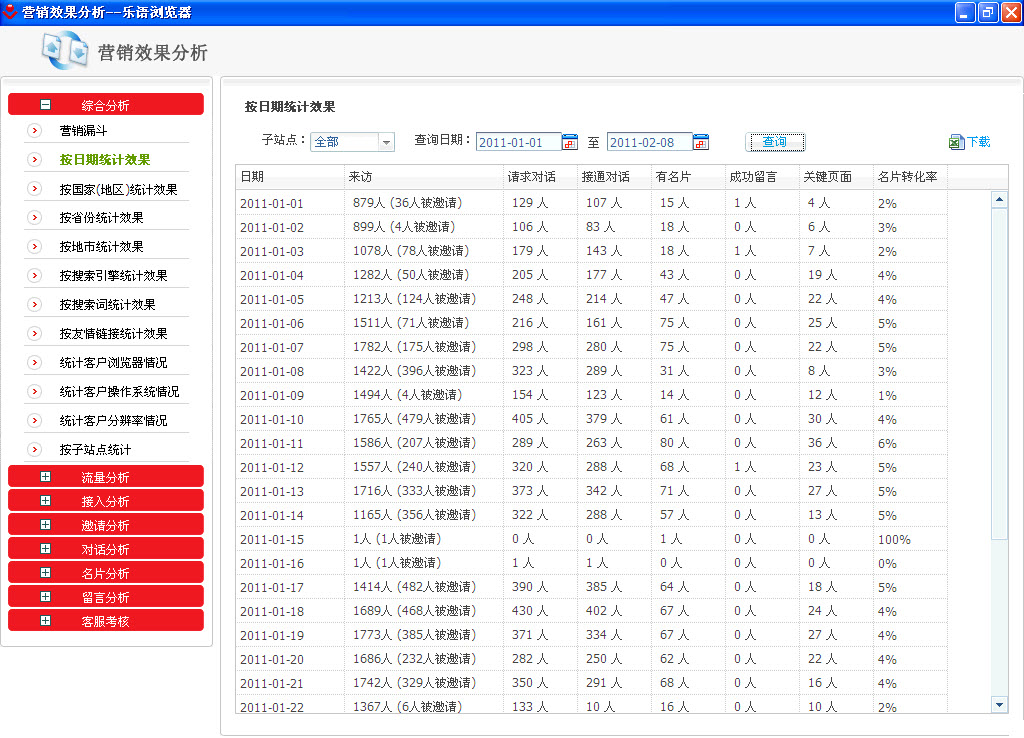Click arrow icon beside 按日期统计效果
Viewport: 1024px width, 738px height.
[x=35, y=159]
